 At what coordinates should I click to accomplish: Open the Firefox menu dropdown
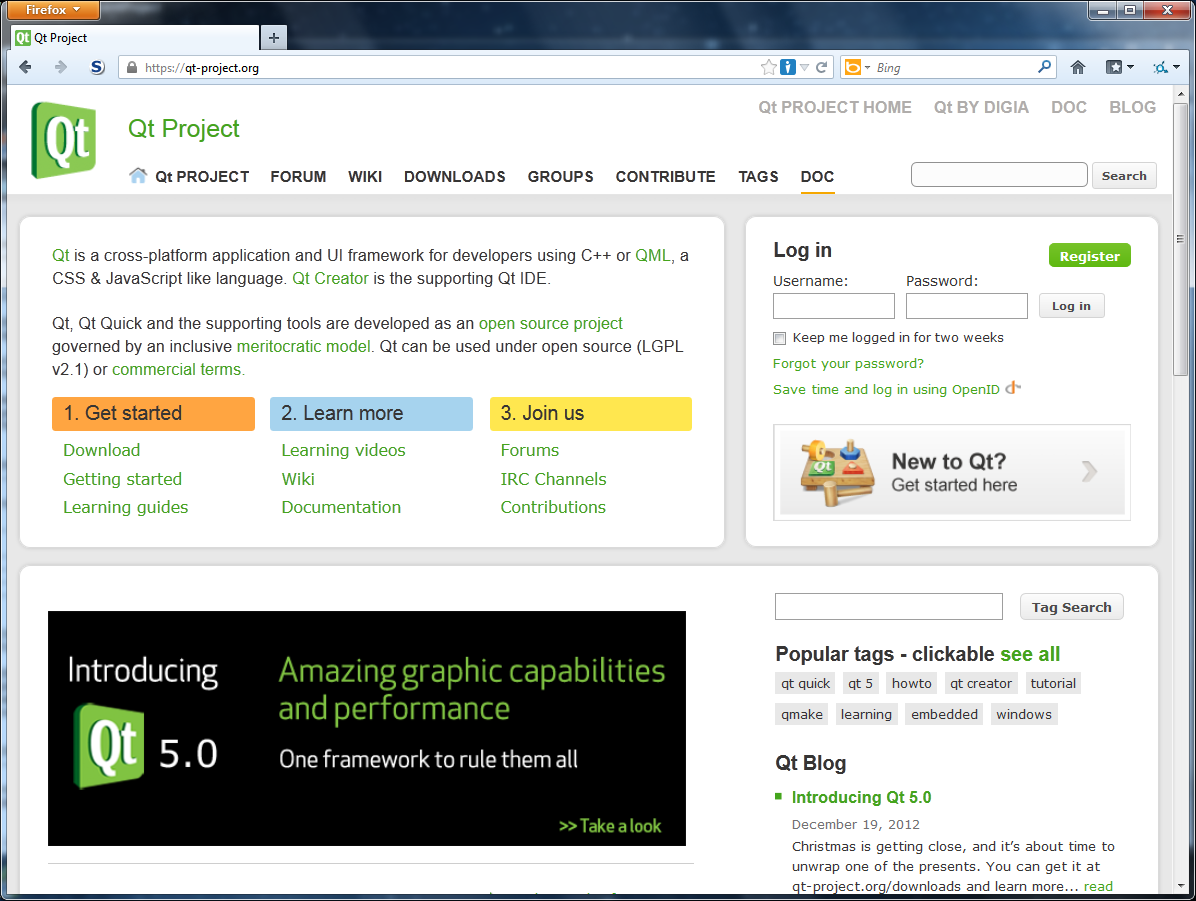pos(52,10)
